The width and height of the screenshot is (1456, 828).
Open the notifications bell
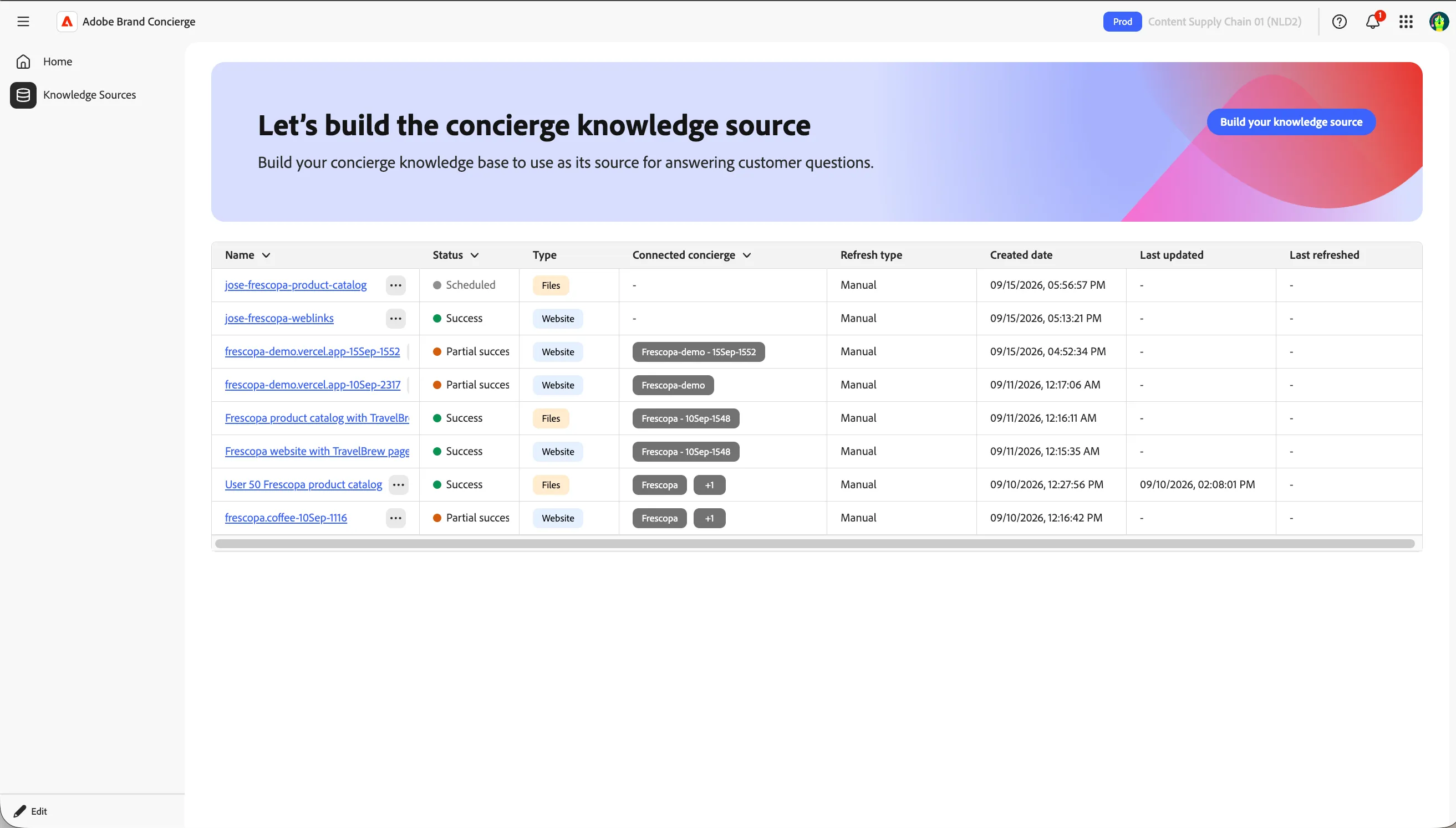(x=1372, y=22)
